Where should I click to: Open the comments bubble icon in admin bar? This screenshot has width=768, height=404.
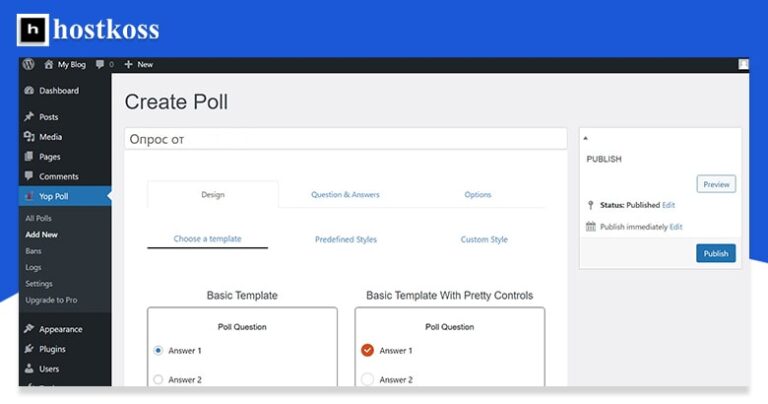(99, 64)
